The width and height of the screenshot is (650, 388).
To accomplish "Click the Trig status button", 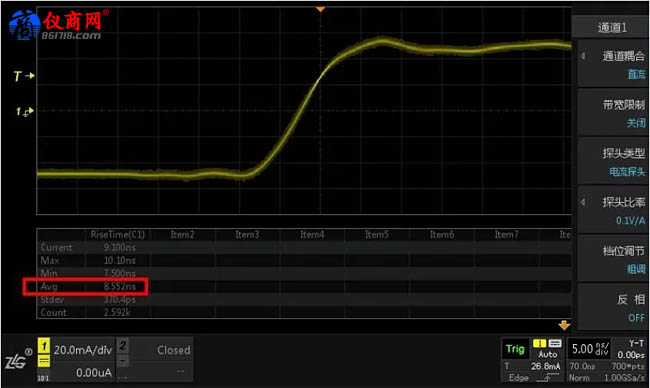I will [x=515, y=349].
